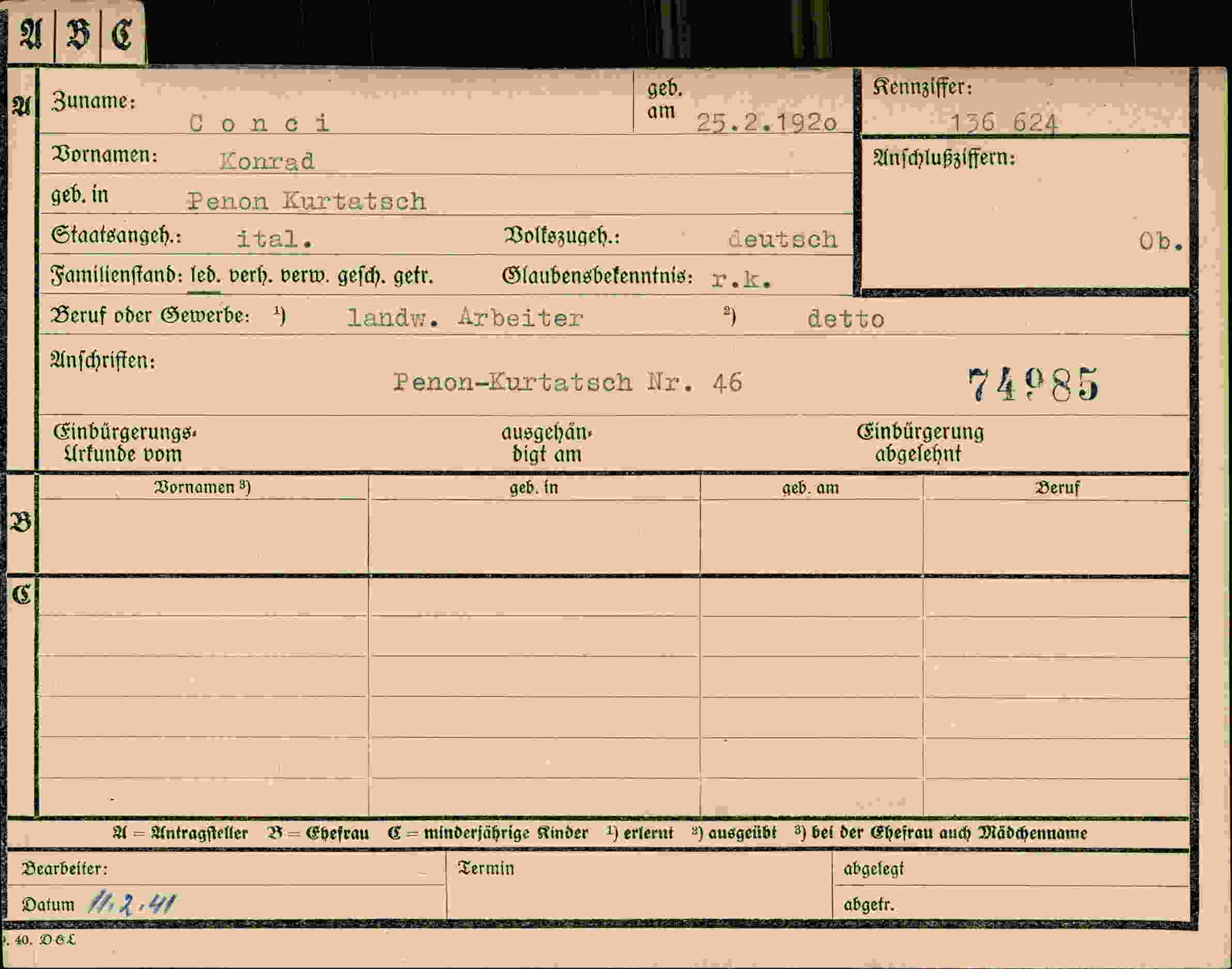The height and width of the screenshot is (969, 1232).
Task: Click the "Kennziffer:" label
Action: click(x=923, y=87)
